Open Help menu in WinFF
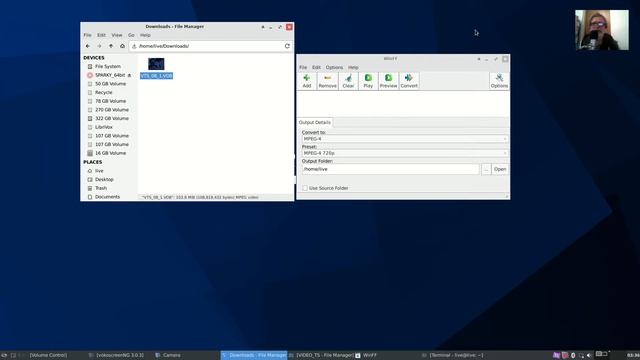This screenshot has height=360, width=640. 353,67
